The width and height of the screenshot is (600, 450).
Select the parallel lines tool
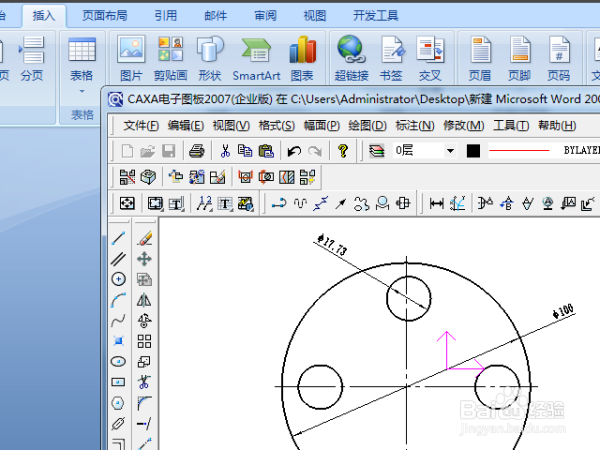pyautogui.click(x=118, y=259)
